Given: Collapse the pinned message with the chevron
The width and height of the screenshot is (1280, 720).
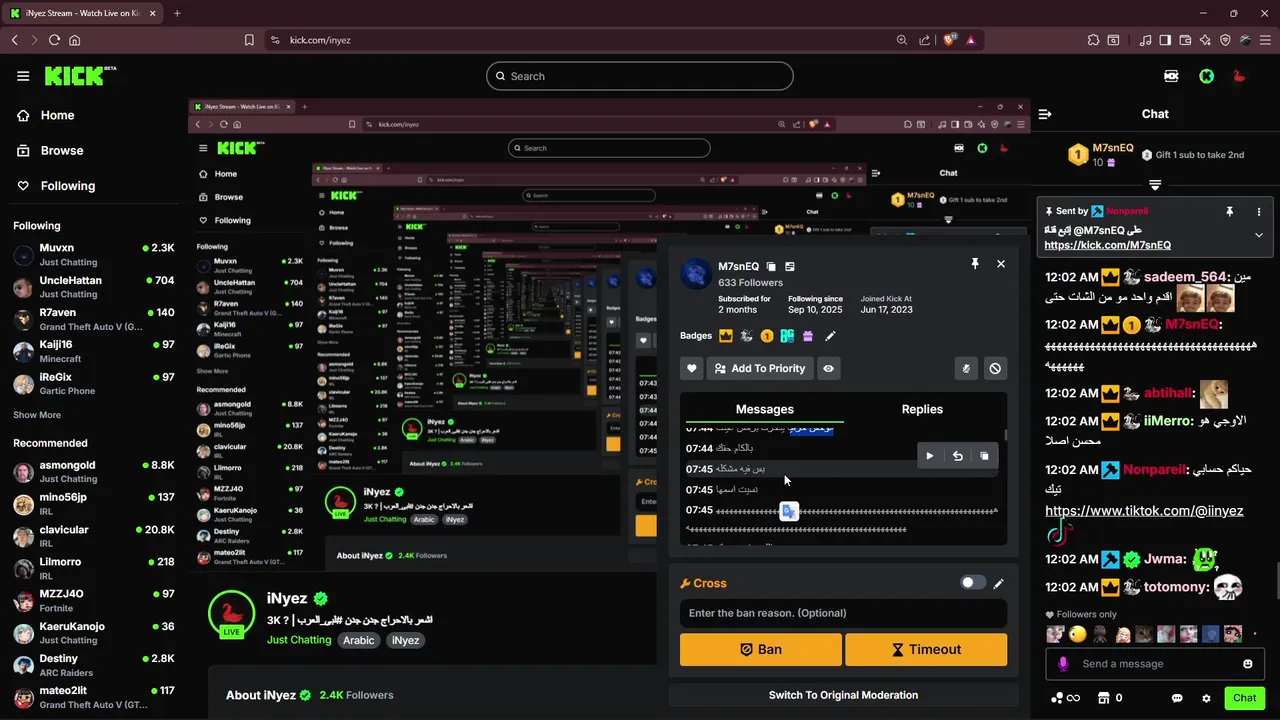Looking at the screenshot, I should point(1259,235).
